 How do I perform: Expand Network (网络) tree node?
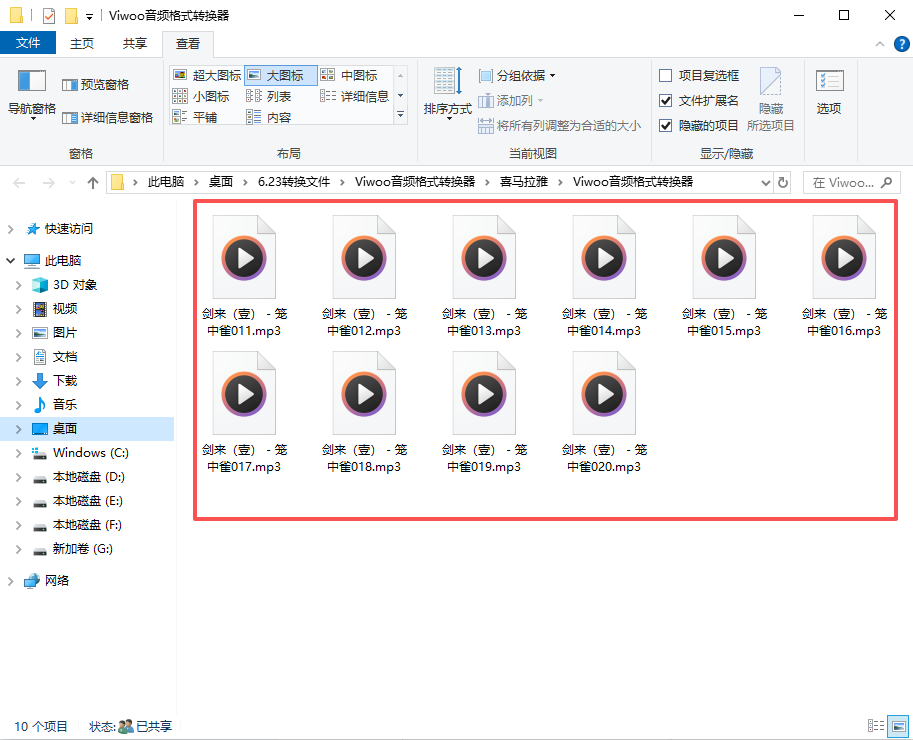(x=10, y=581)
